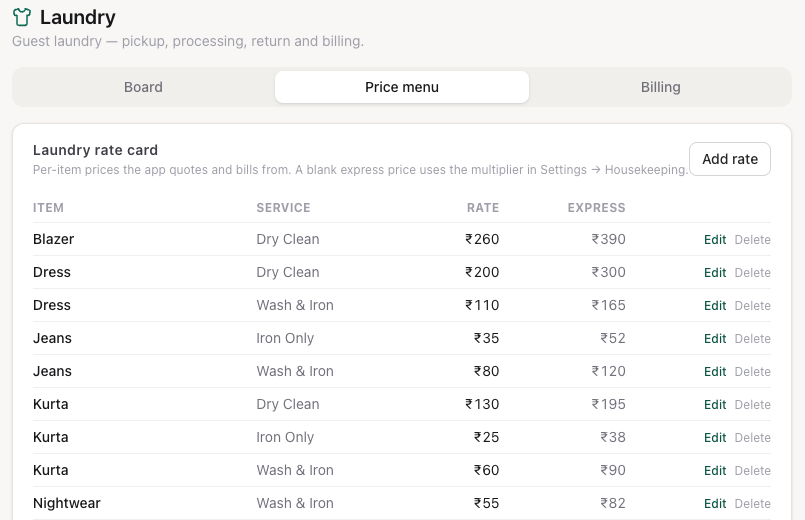
Task: Select the Price menu tab
Action: click(402, 87)
